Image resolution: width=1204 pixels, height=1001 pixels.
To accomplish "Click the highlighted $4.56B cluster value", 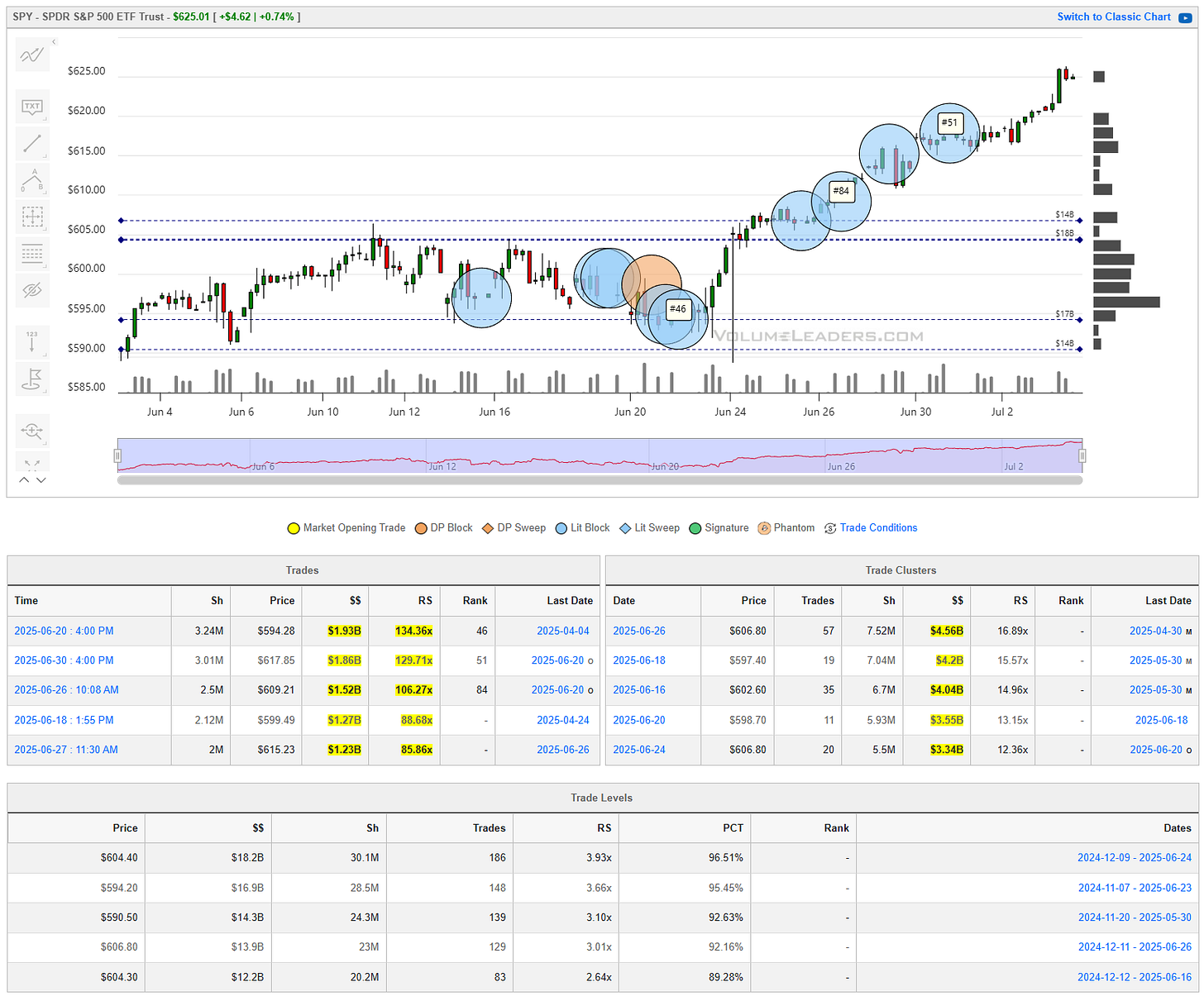I will [947, 631].
